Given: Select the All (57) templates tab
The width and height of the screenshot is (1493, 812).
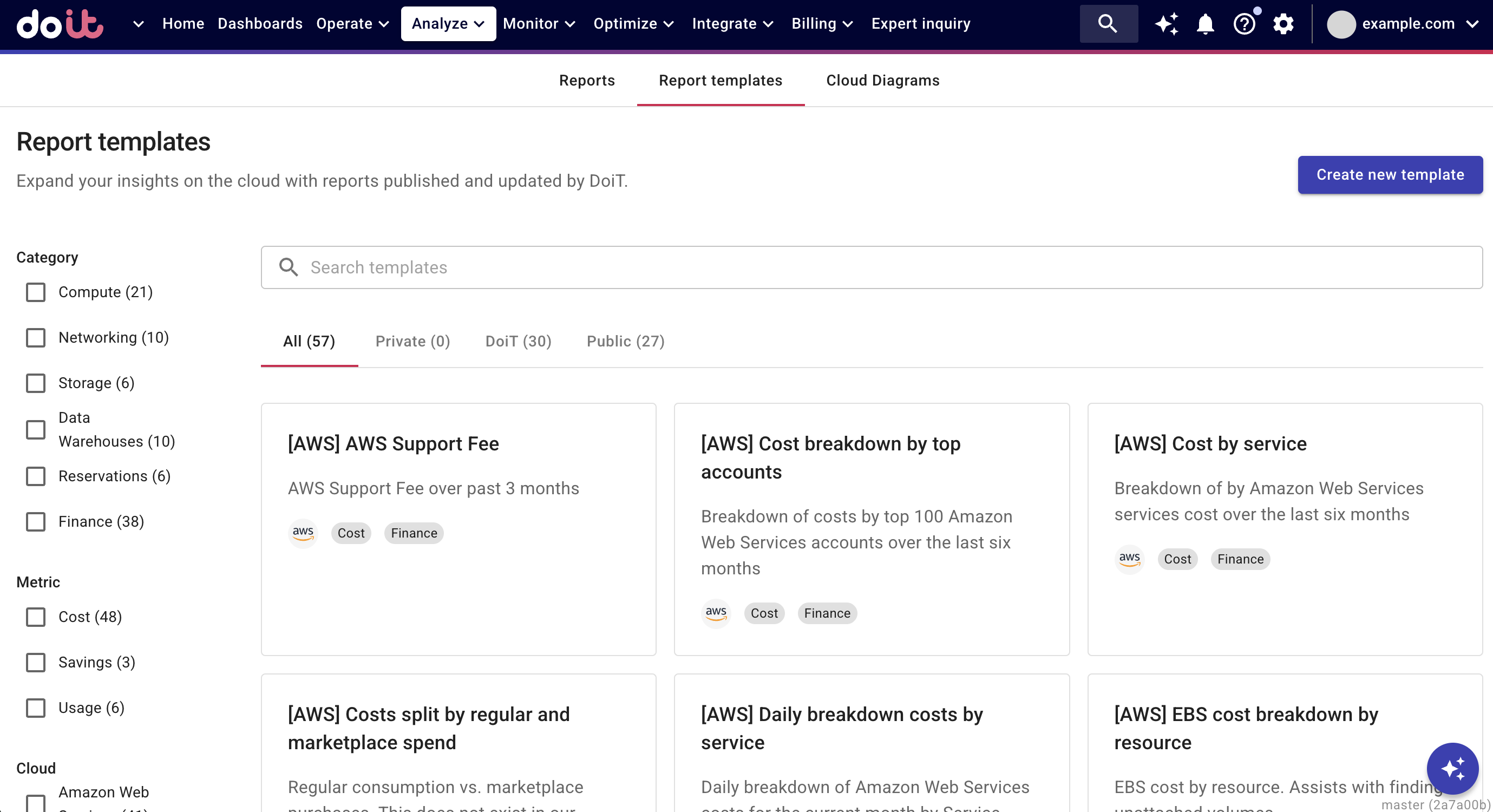Looking at the screenshot, I should pyautogui.click(x=309, y=342).
